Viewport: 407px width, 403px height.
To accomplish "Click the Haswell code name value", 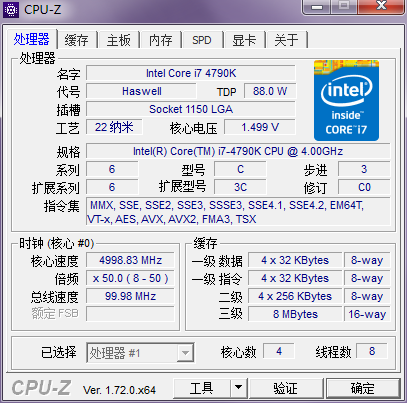I will click(141, 91).
